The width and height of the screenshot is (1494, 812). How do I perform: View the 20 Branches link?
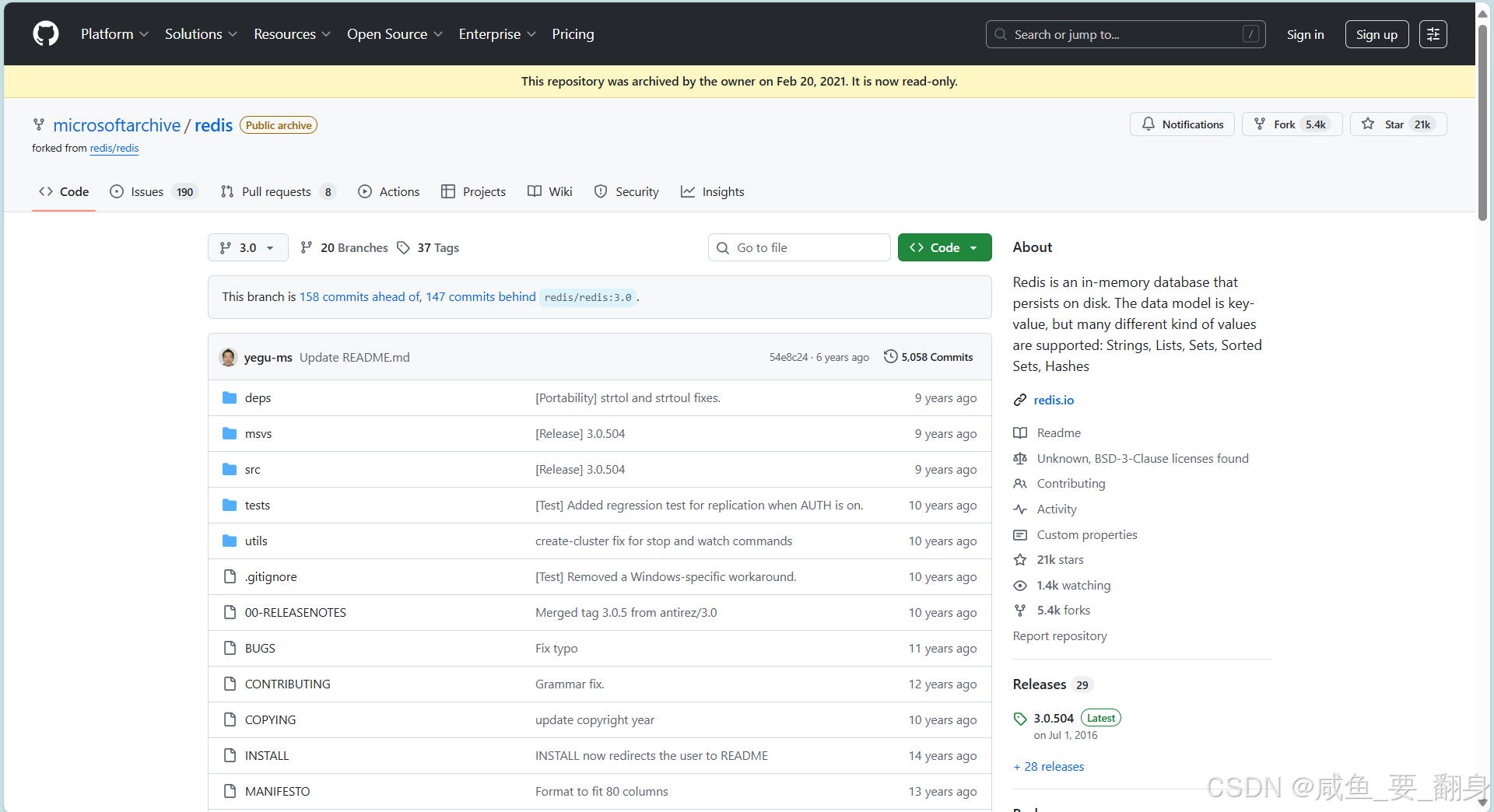point(344,247)
